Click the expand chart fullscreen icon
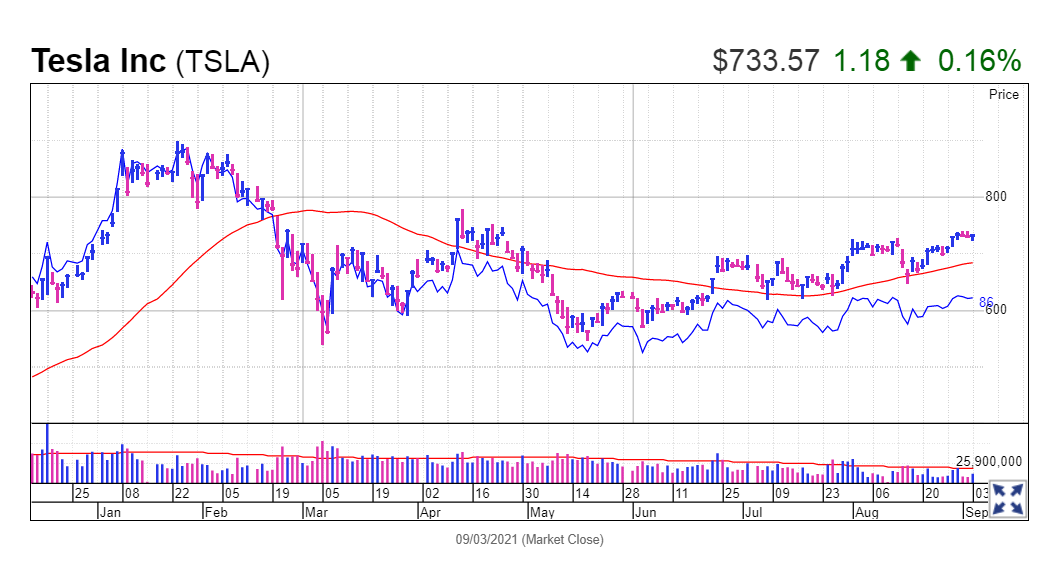Viewport: 1061px width, 571px height. [x=1008, y=499]
